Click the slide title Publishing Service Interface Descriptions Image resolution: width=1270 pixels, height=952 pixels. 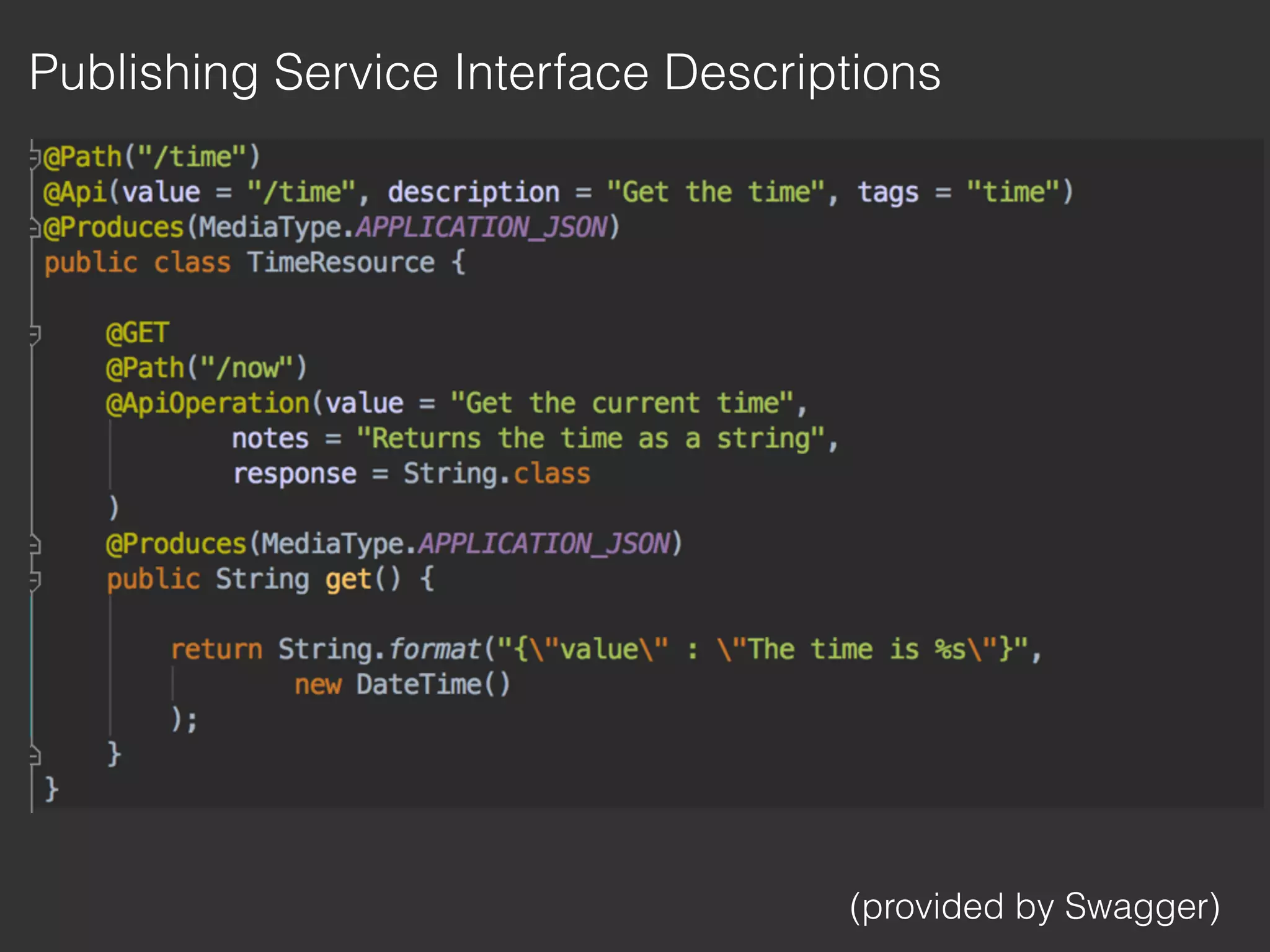485,74
